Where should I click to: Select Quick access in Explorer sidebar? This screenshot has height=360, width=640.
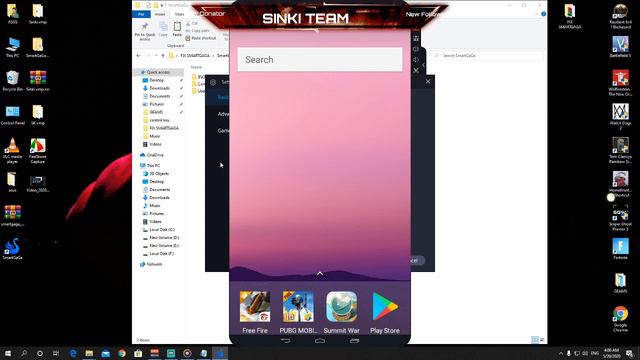(158, 72)
